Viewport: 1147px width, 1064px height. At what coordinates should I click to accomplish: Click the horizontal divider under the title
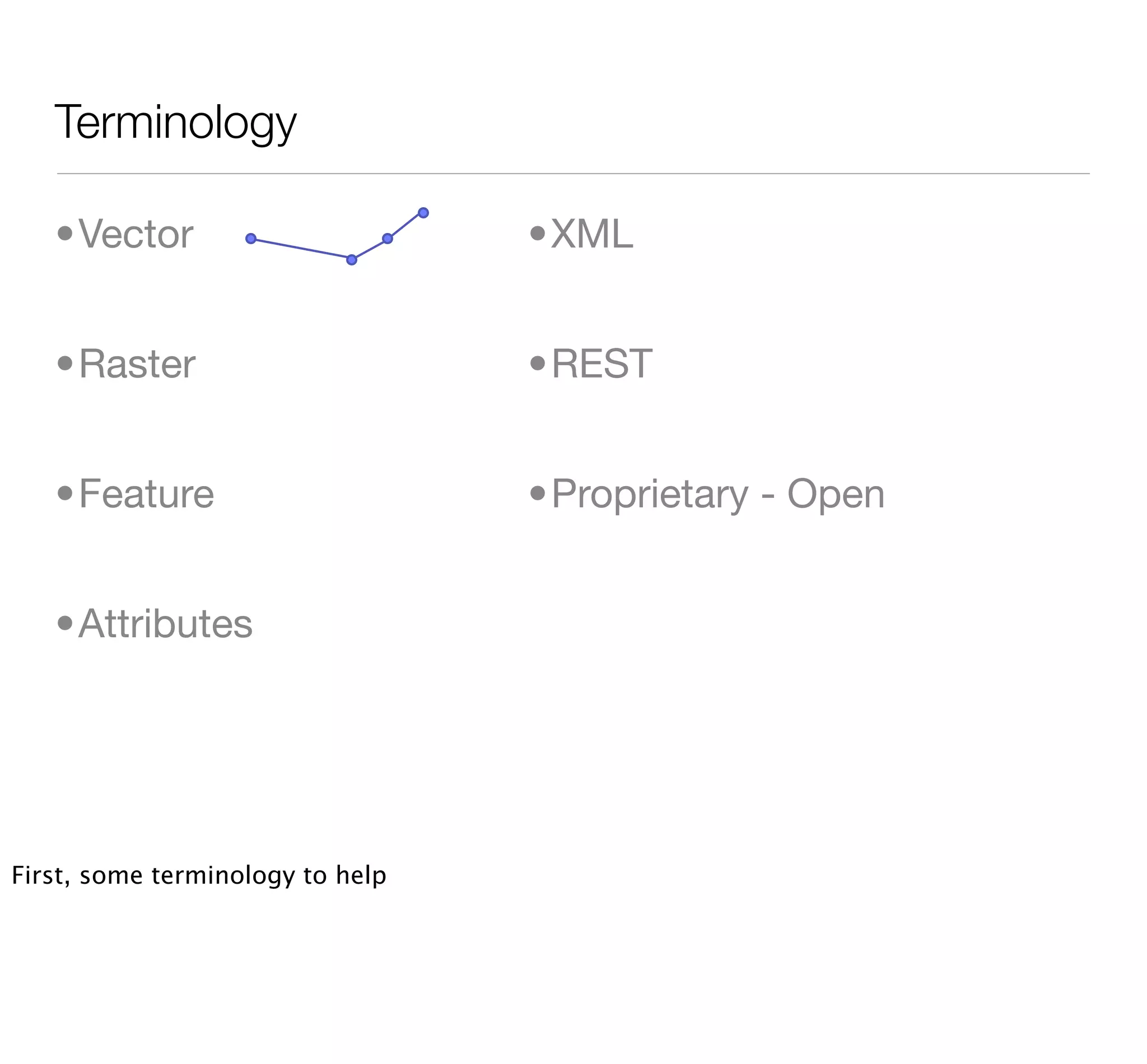[573, 173]
